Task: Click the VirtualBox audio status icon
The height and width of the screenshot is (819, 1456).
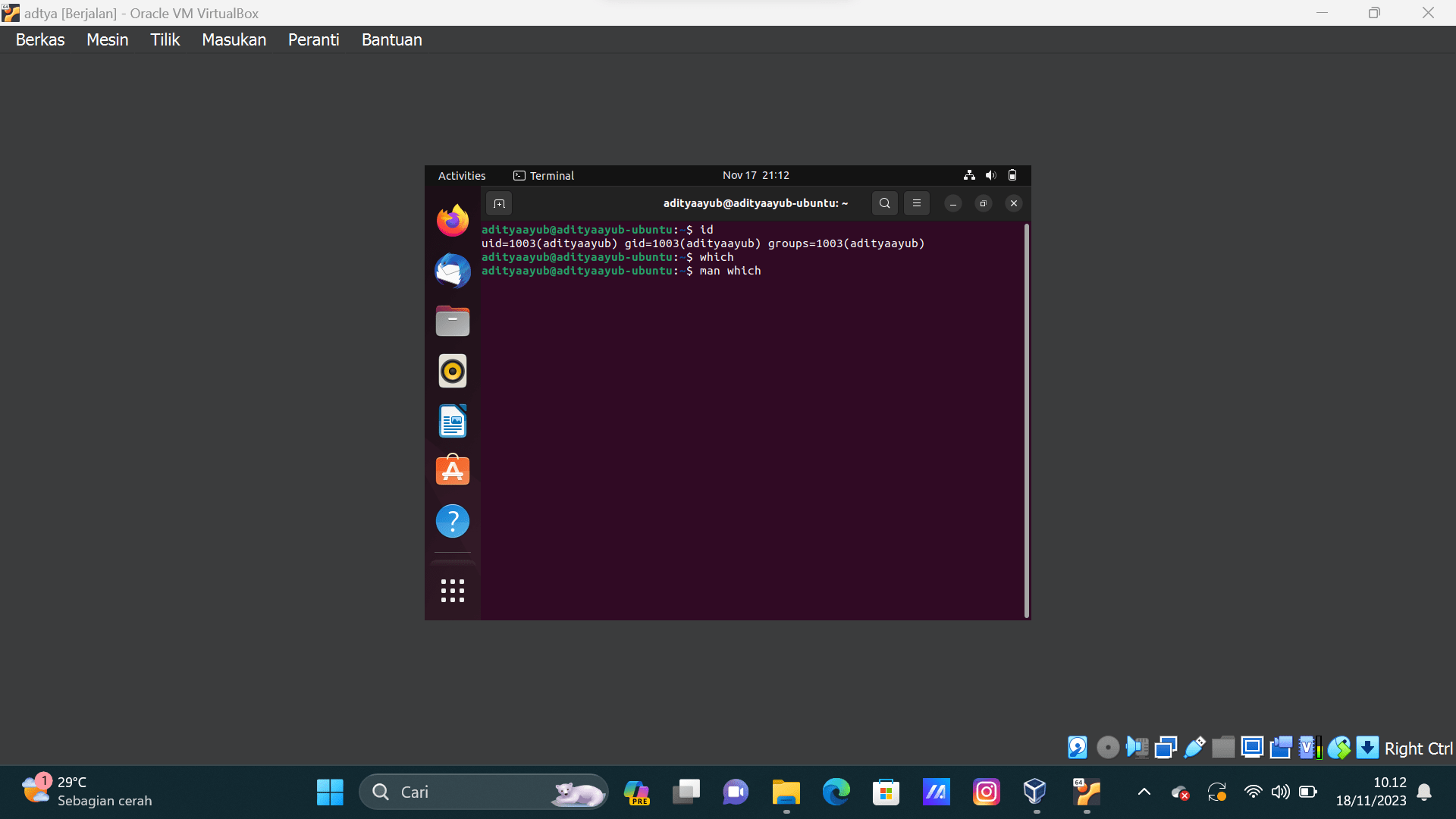Action: point(1137,748)
